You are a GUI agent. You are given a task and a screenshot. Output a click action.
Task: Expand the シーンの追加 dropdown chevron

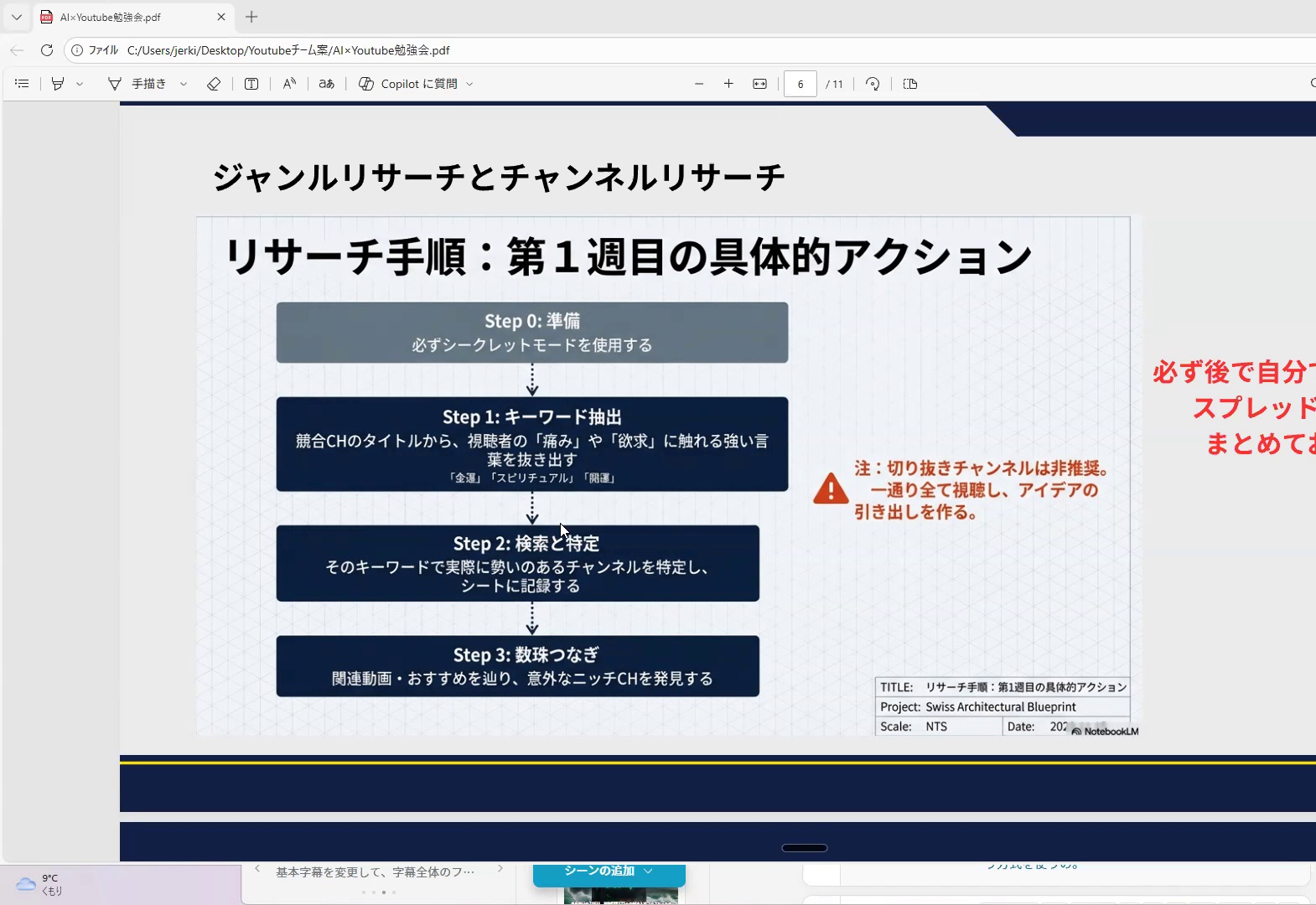coord(648,871)
